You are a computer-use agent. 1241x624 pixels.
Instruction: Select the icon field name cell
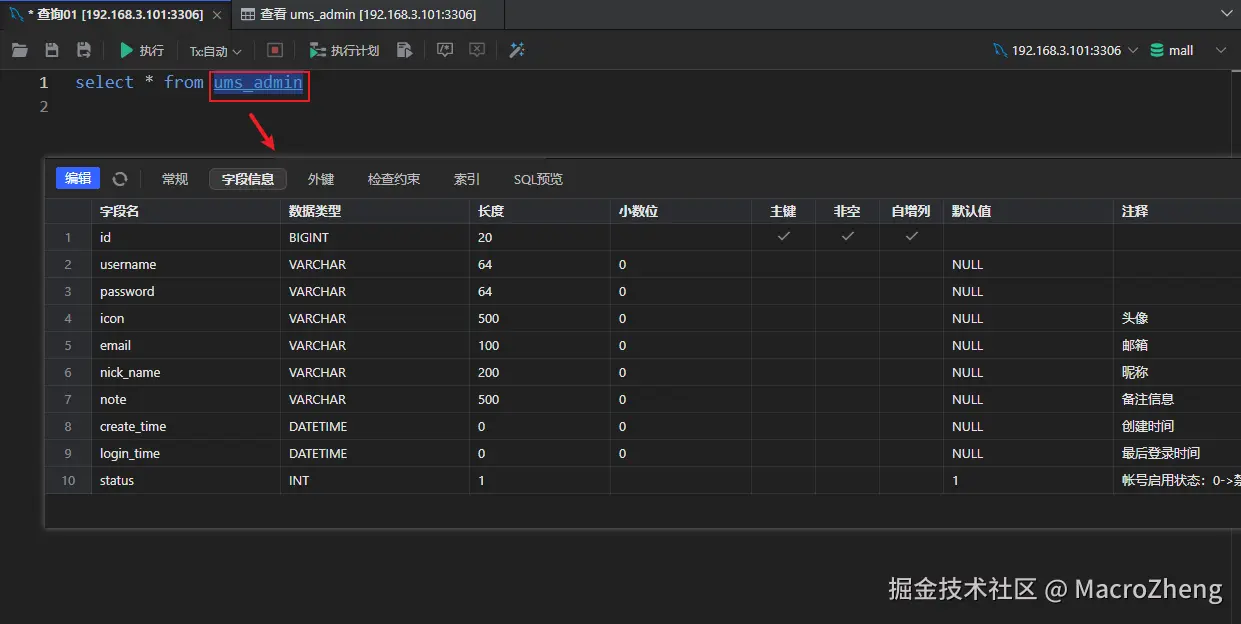pos(186,318)
